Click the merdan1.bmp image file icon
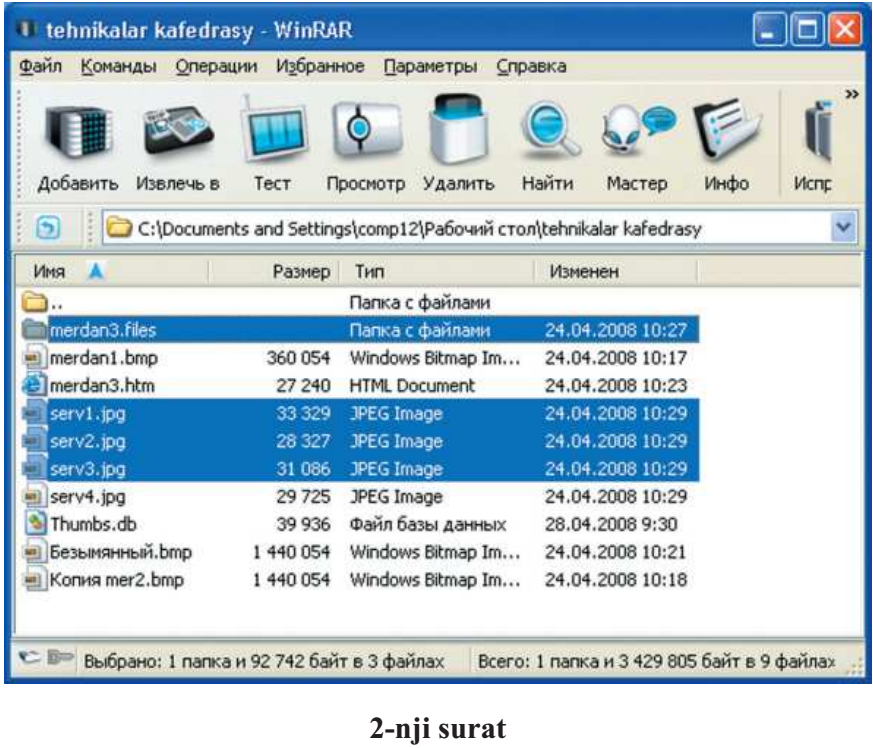This screenshot has height=748, width=873. 33,358
